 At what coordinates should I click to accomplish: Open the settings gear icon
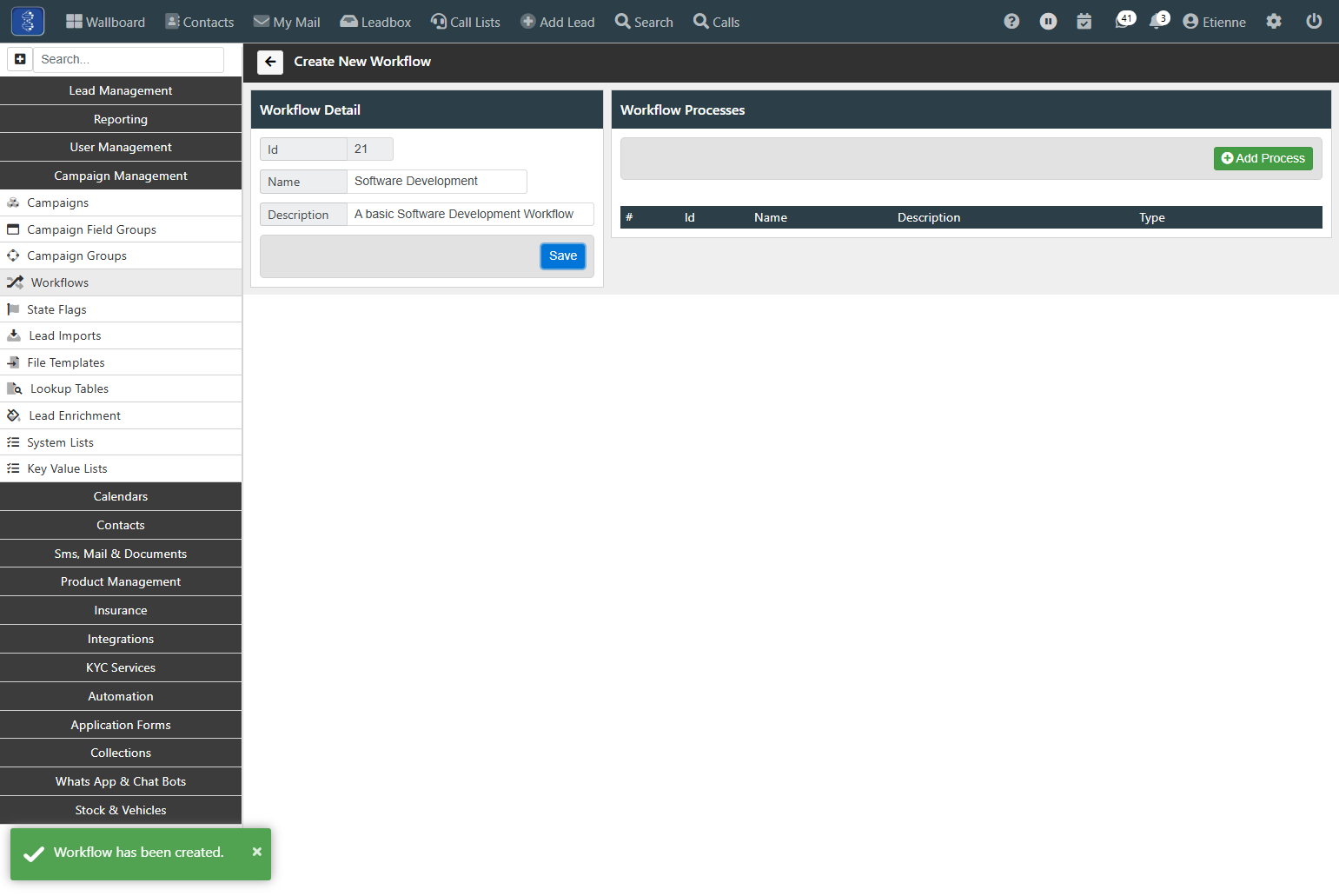[1274, 22]
